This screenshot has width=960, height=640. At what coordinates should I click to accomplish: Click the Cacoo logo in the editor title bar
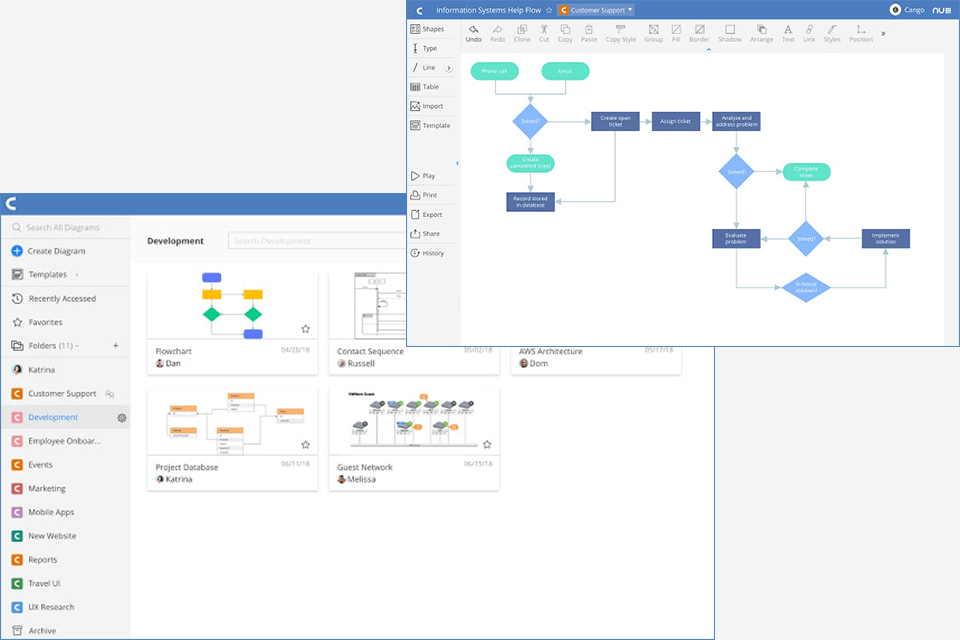(419, 10)
